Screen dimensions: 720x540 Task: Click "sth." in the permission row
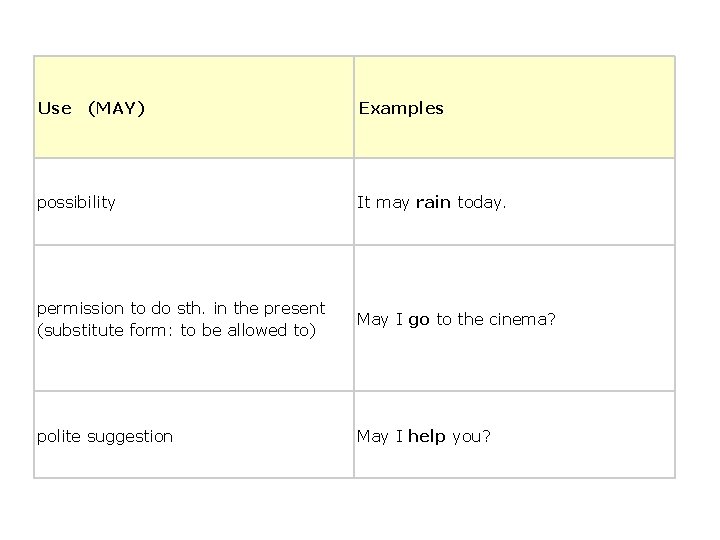[x=201, y=308]
